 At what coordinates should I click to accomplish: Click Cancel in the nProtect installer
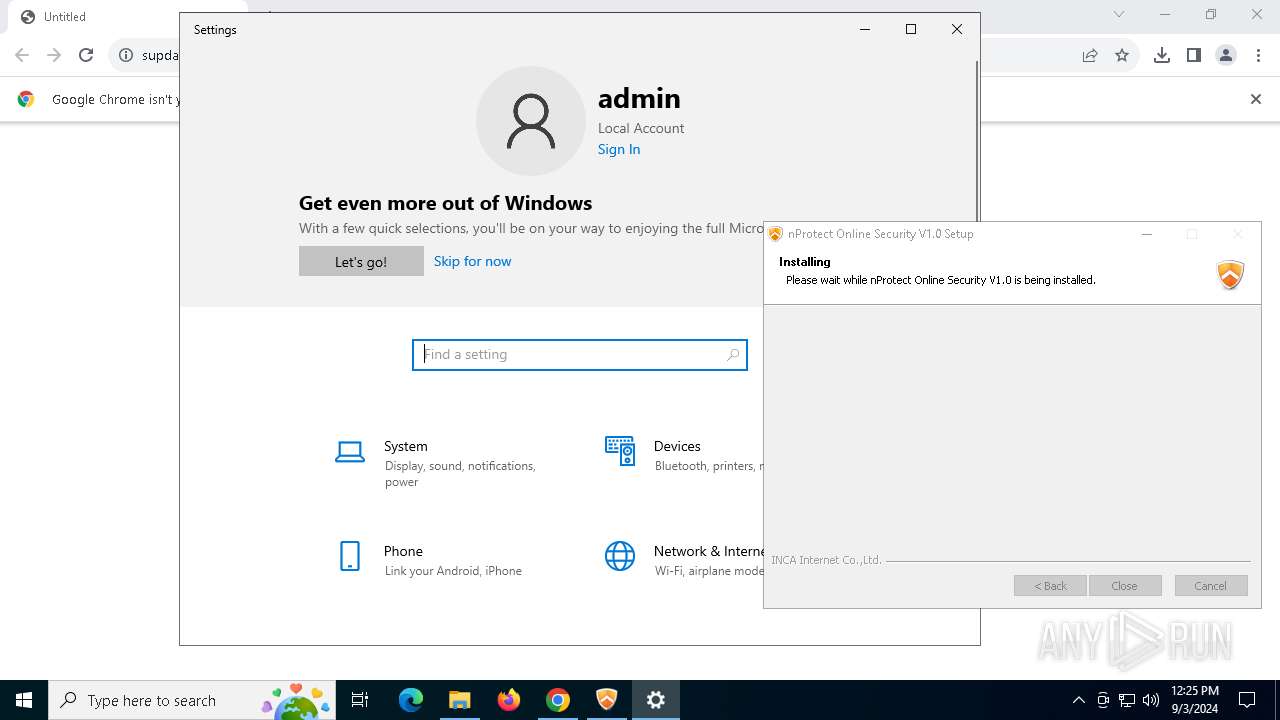tap(1210, 586)
